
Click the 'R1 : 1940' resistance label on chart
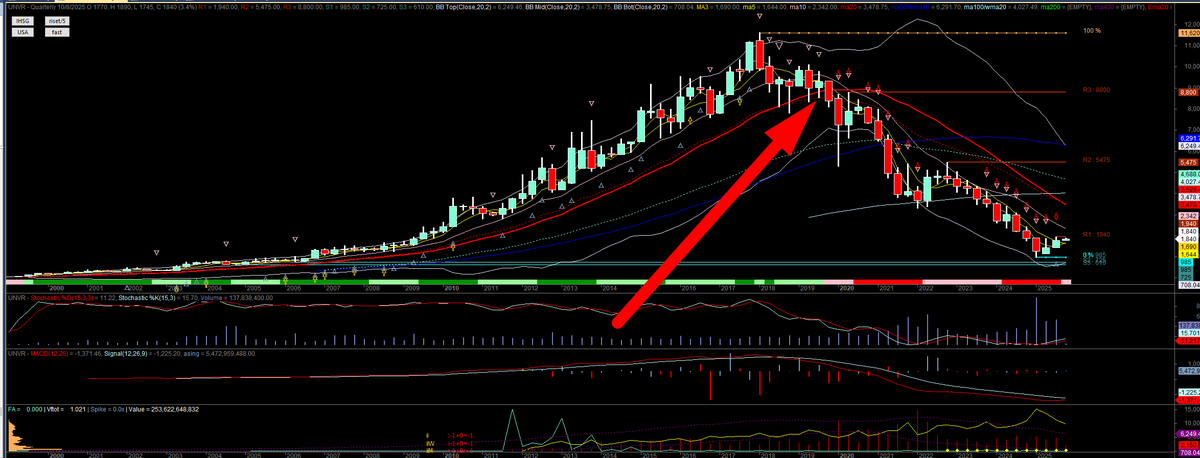click(1098, 234)
